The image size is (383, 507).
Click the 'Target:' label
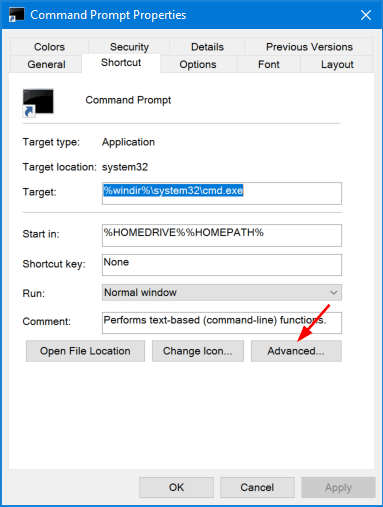[40, 192]
